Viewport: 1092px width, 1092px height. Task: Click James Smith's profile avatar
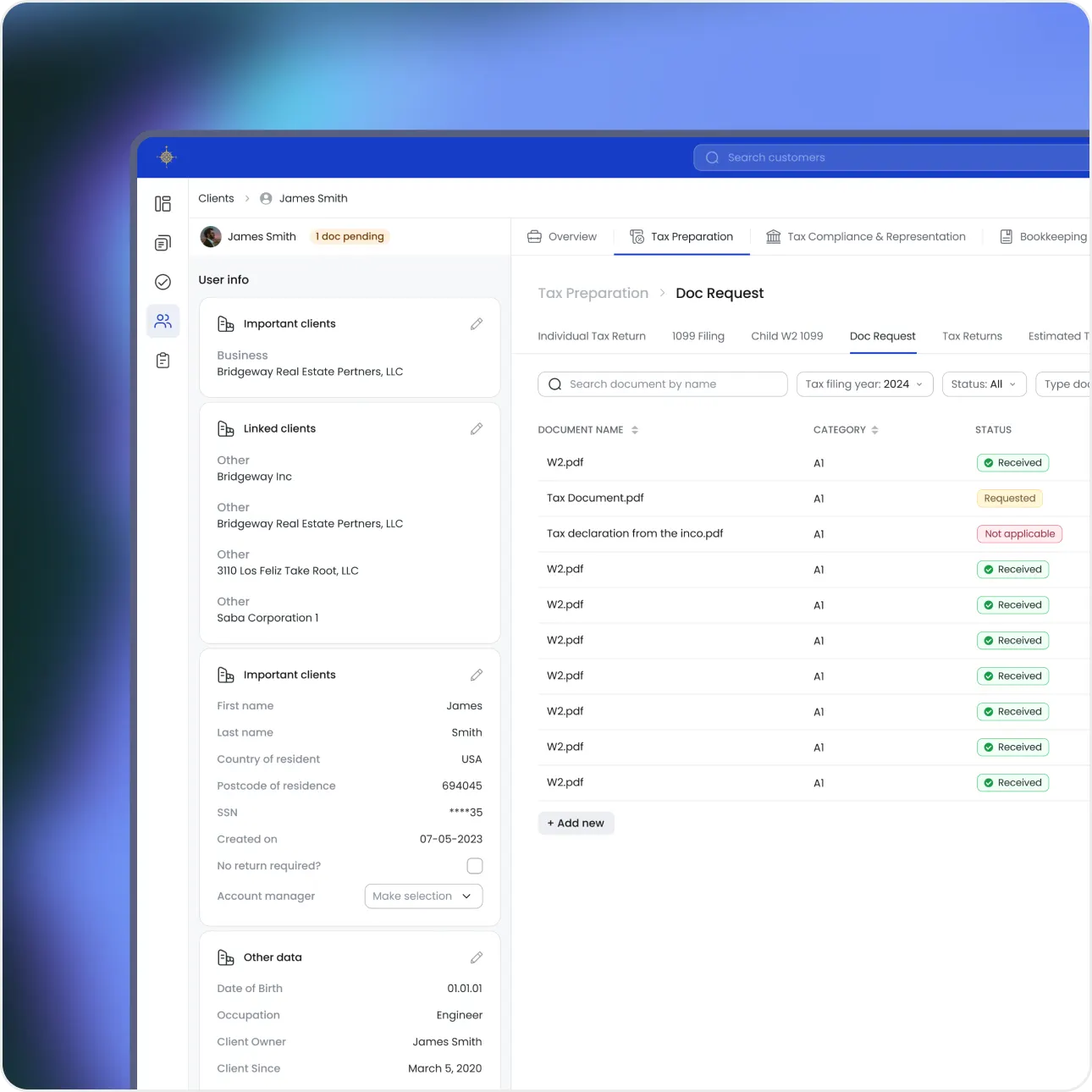click(210, 236)
